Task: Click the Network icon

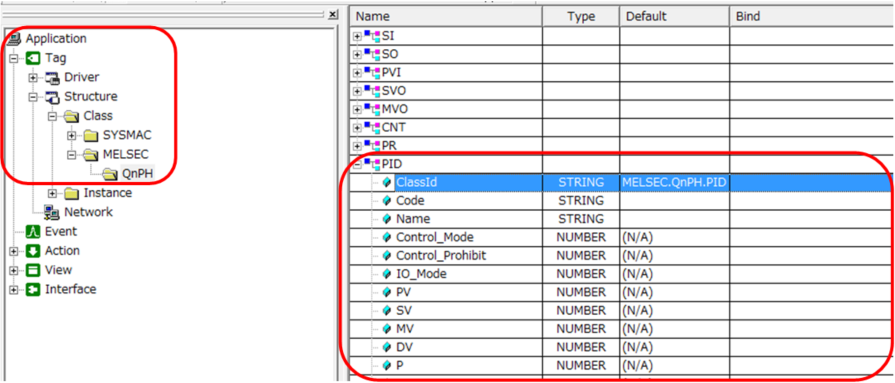Action: [x=53, y=213]
